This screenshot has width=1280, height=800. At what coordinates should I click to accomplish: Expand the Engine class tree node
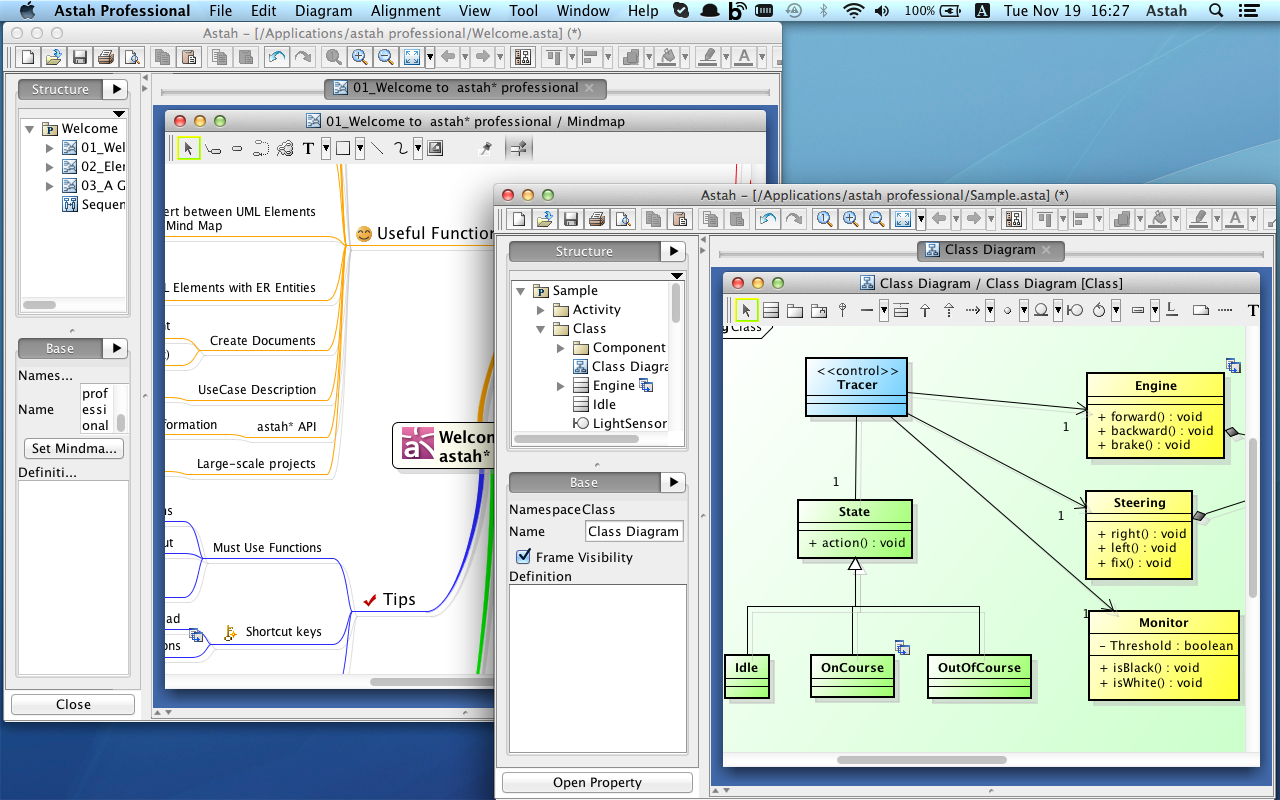[x=561, y=386]
